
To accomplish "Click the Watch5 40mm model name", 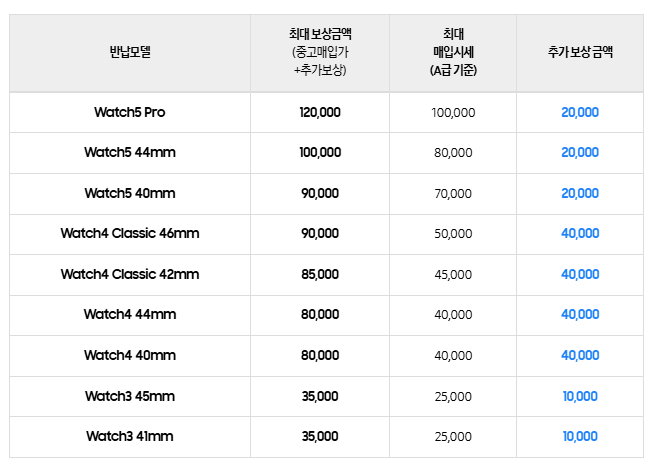I will coord(130,194).
